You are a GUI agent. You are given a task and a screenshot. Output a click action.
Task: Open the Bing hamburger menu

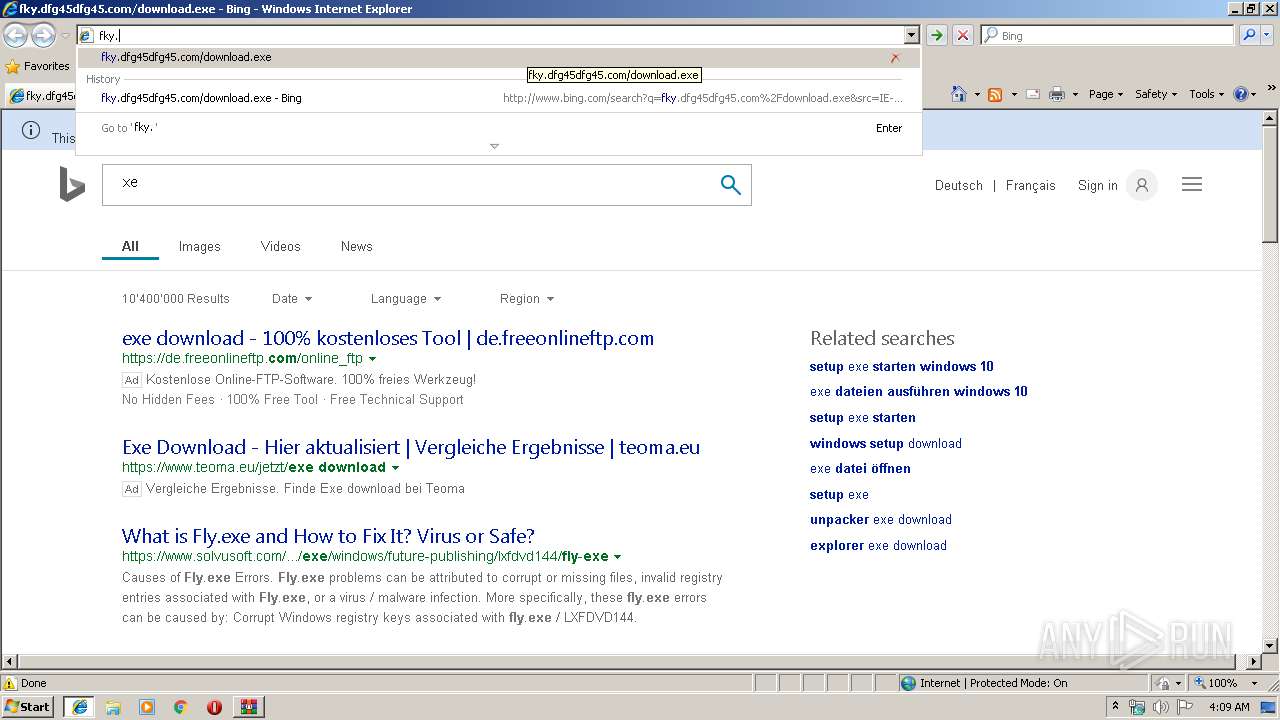click(1192, 185)
